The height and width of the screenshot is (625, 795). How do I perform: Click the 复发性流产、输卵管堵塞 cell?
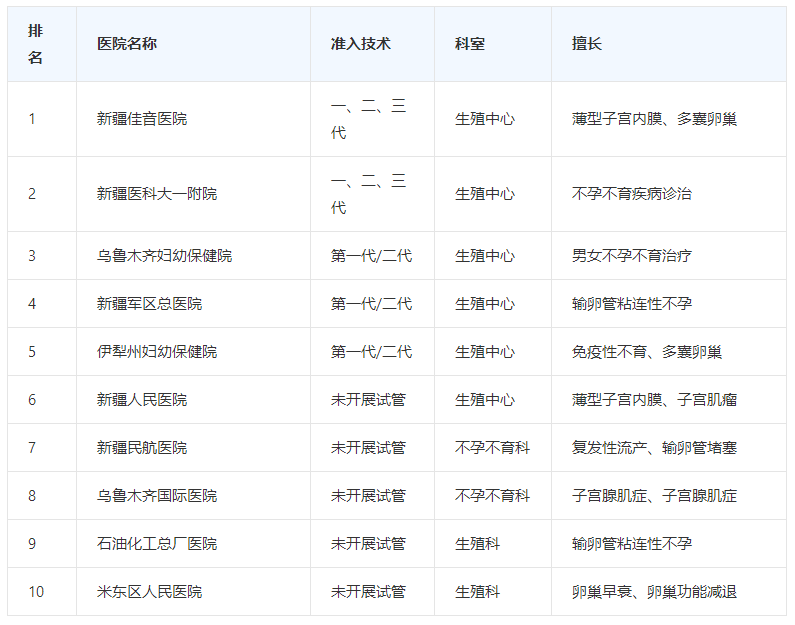[654, 448]
